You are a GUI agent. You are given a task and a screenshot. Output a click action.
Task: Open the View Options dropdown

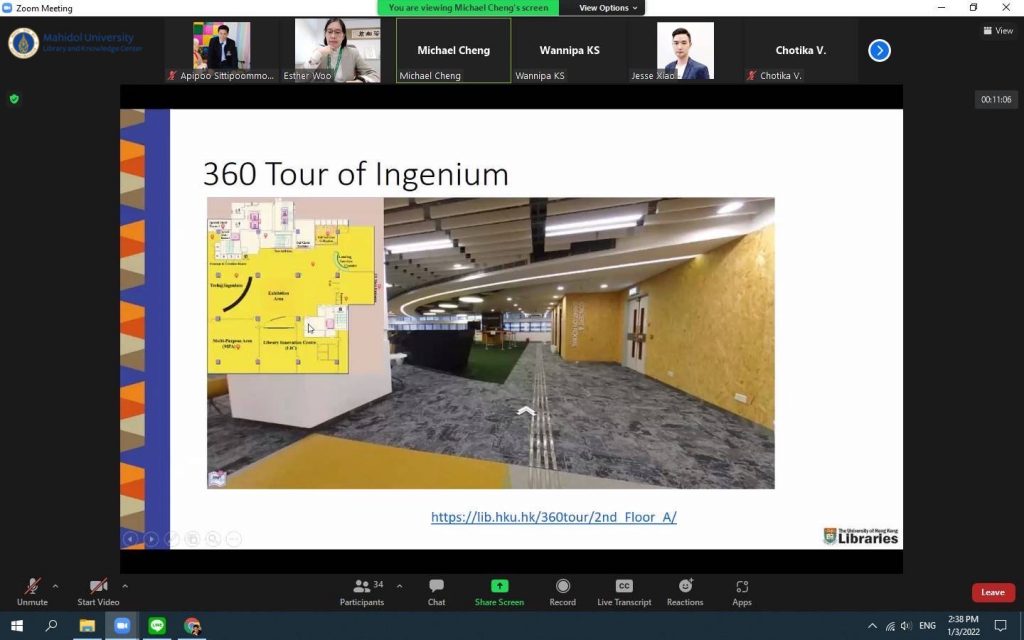click(608, 8)
